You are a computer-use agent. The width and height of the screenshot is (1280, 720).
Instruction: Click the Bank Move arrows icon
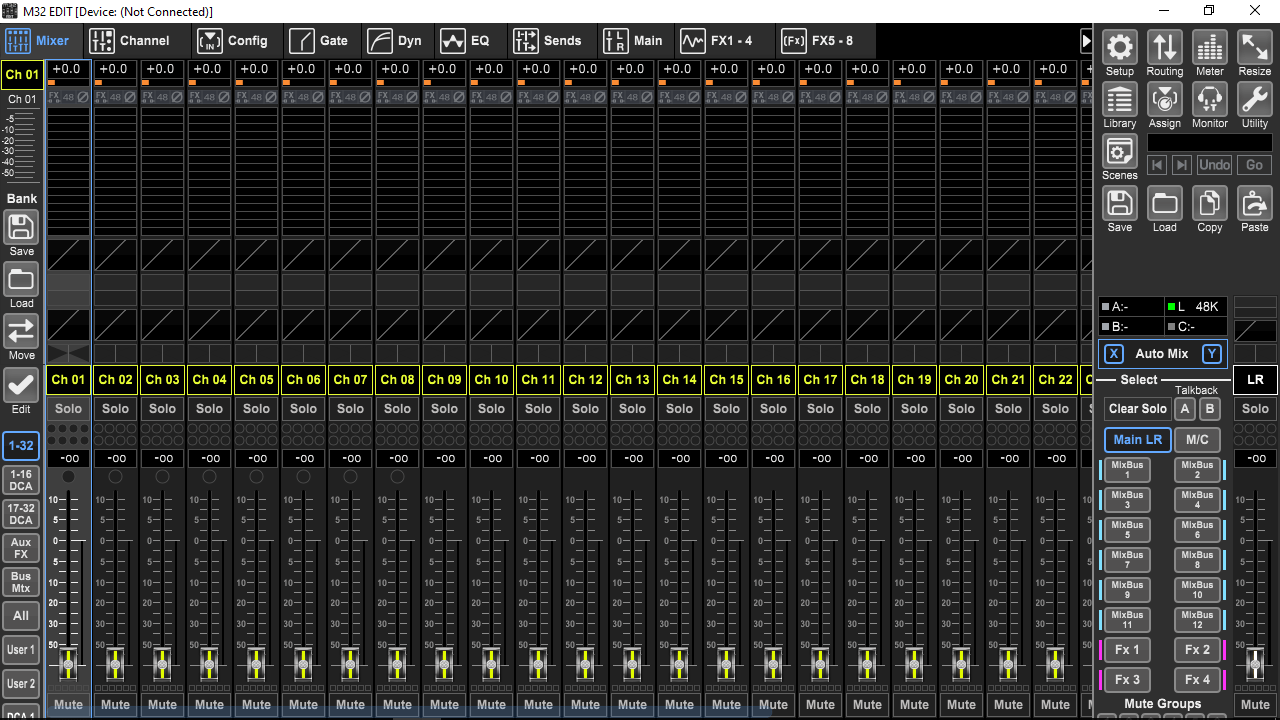21,331
